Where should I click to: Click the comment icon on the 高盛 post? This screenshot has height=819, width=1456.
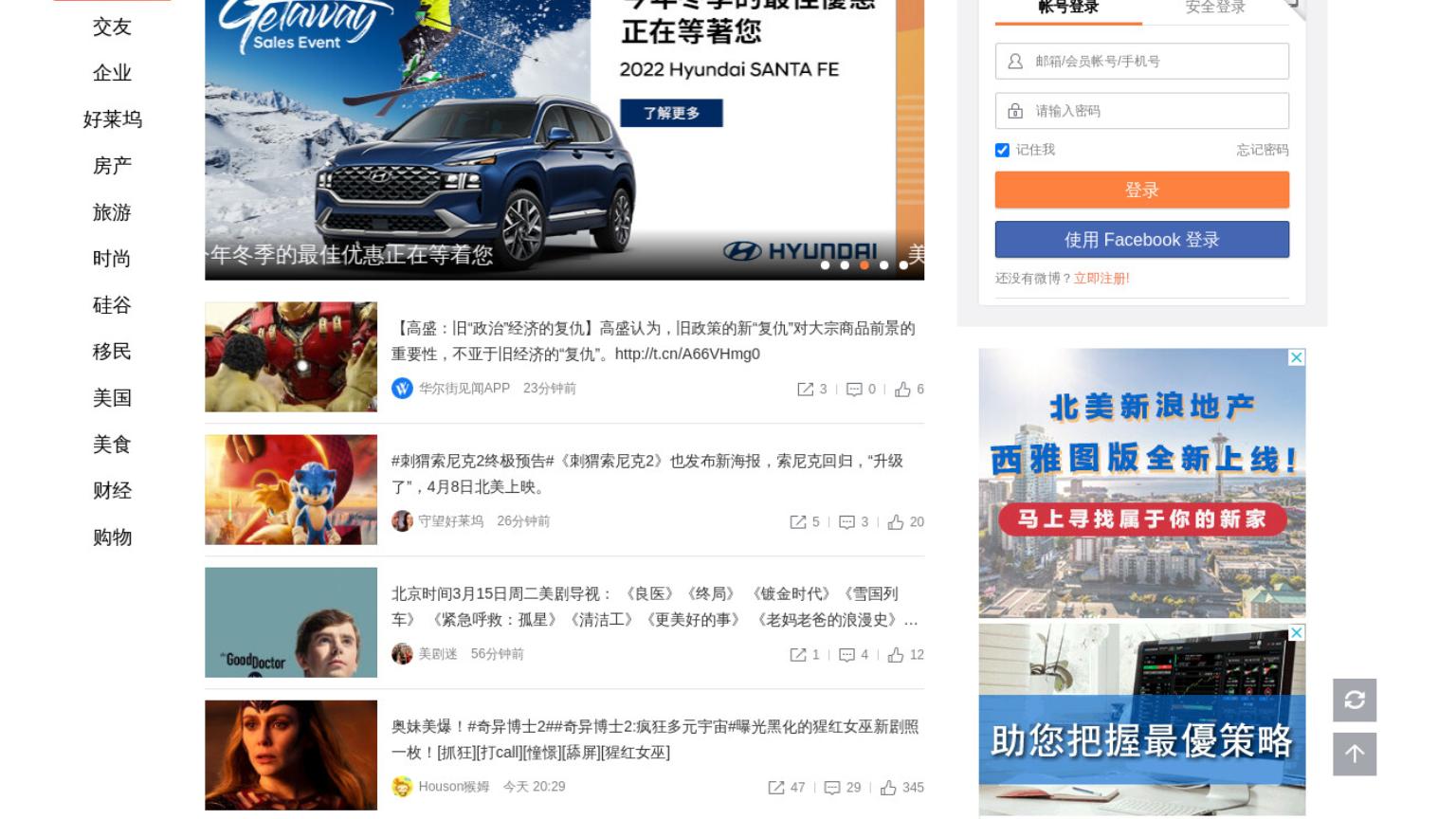coord(854,389)
